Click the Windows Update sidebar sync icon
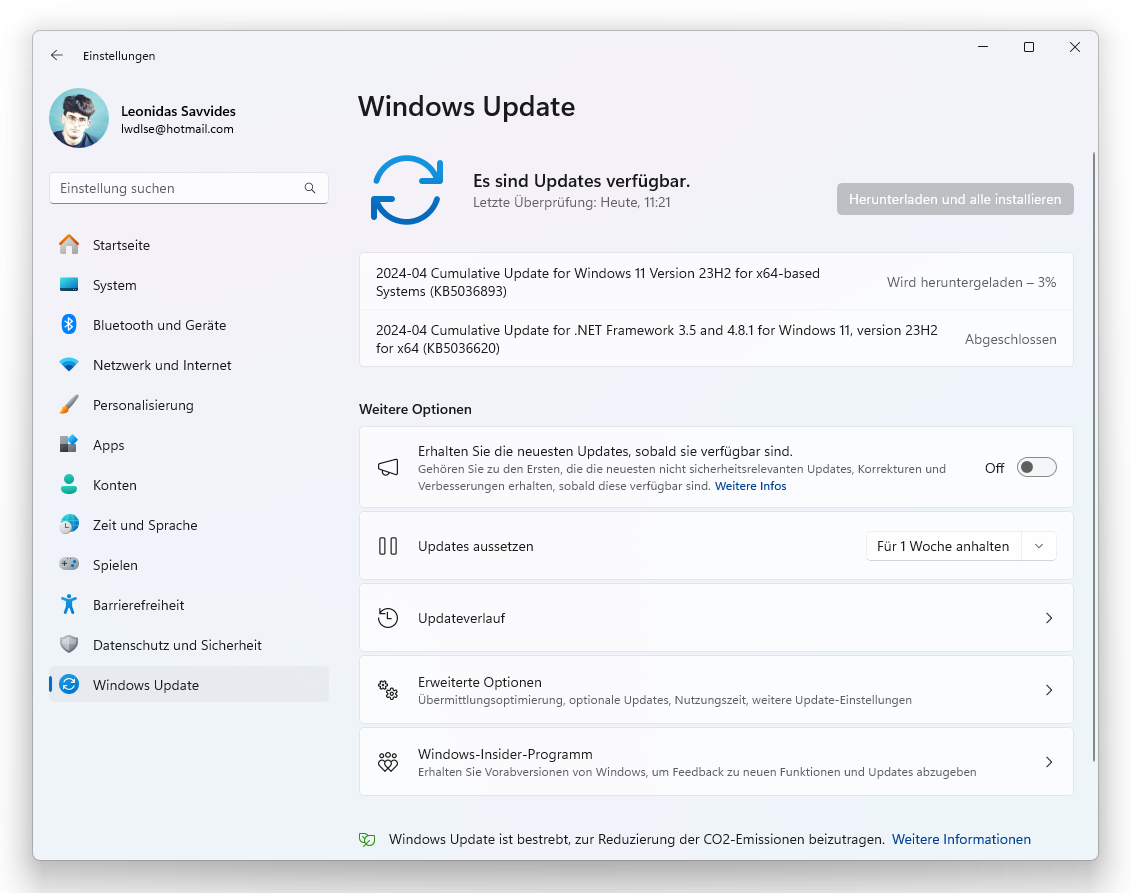The width and height of the screenshot is (1131, 893). pos(69,684)
